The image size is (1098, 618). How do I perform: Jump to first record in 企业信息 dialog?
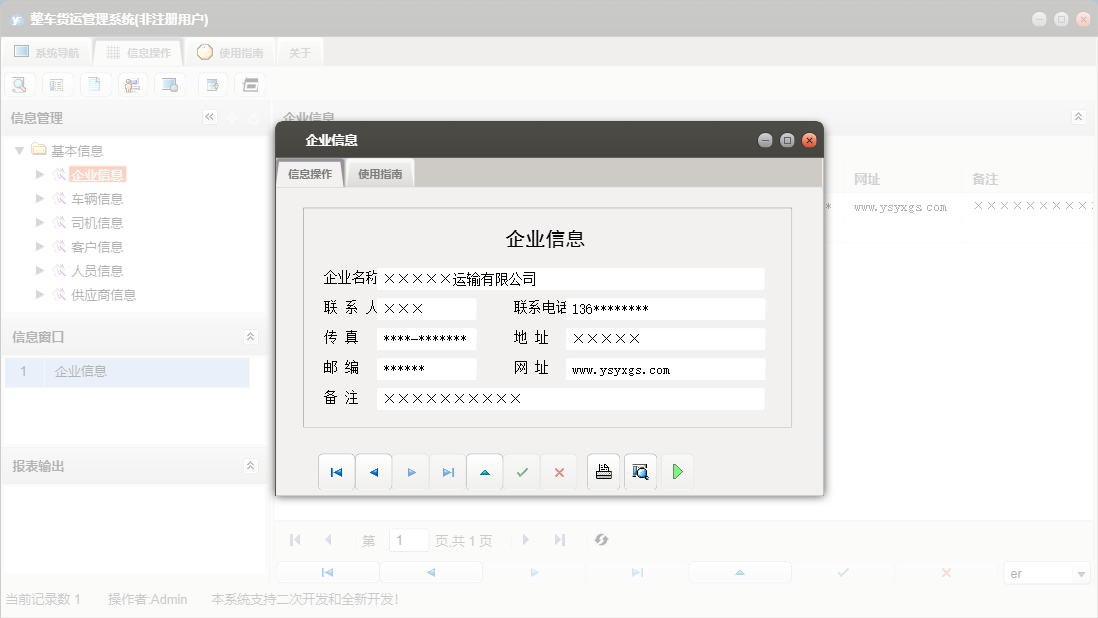click(336, 471)
